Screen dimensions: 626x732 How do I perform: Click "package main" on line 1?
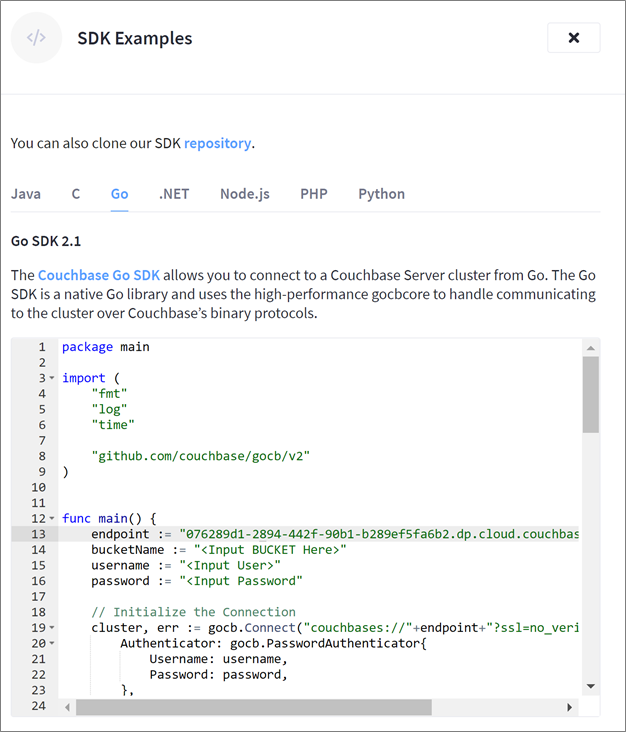[106, 347]
